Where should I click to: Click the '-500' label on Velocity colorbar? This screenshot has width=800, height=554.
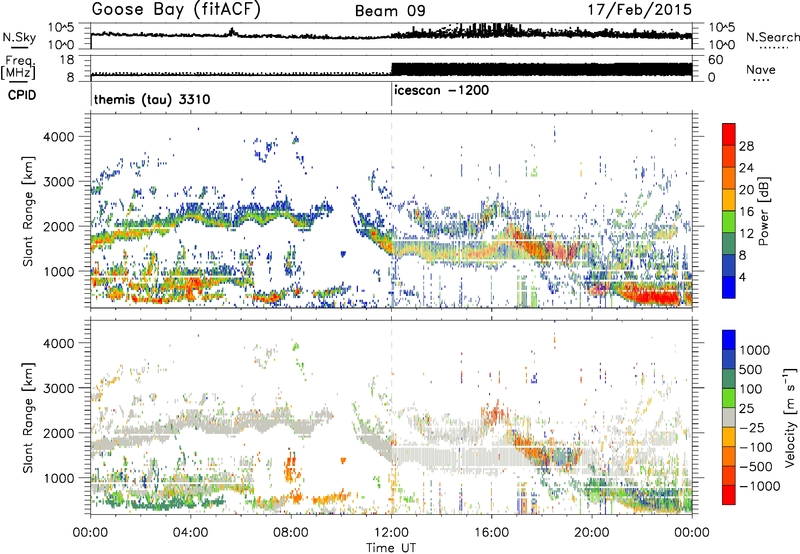(x=756, y=466)
